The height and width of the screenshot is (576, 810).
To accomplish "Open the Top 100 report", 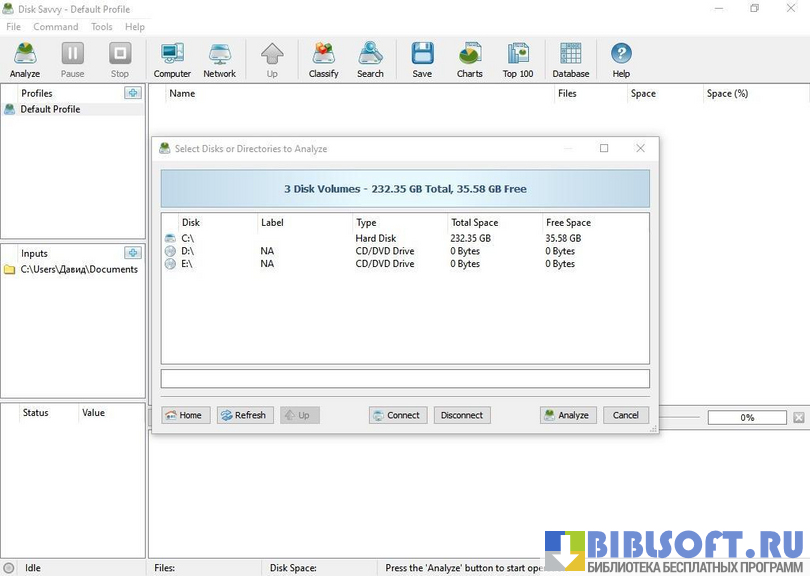I will (x=517, y=60).
